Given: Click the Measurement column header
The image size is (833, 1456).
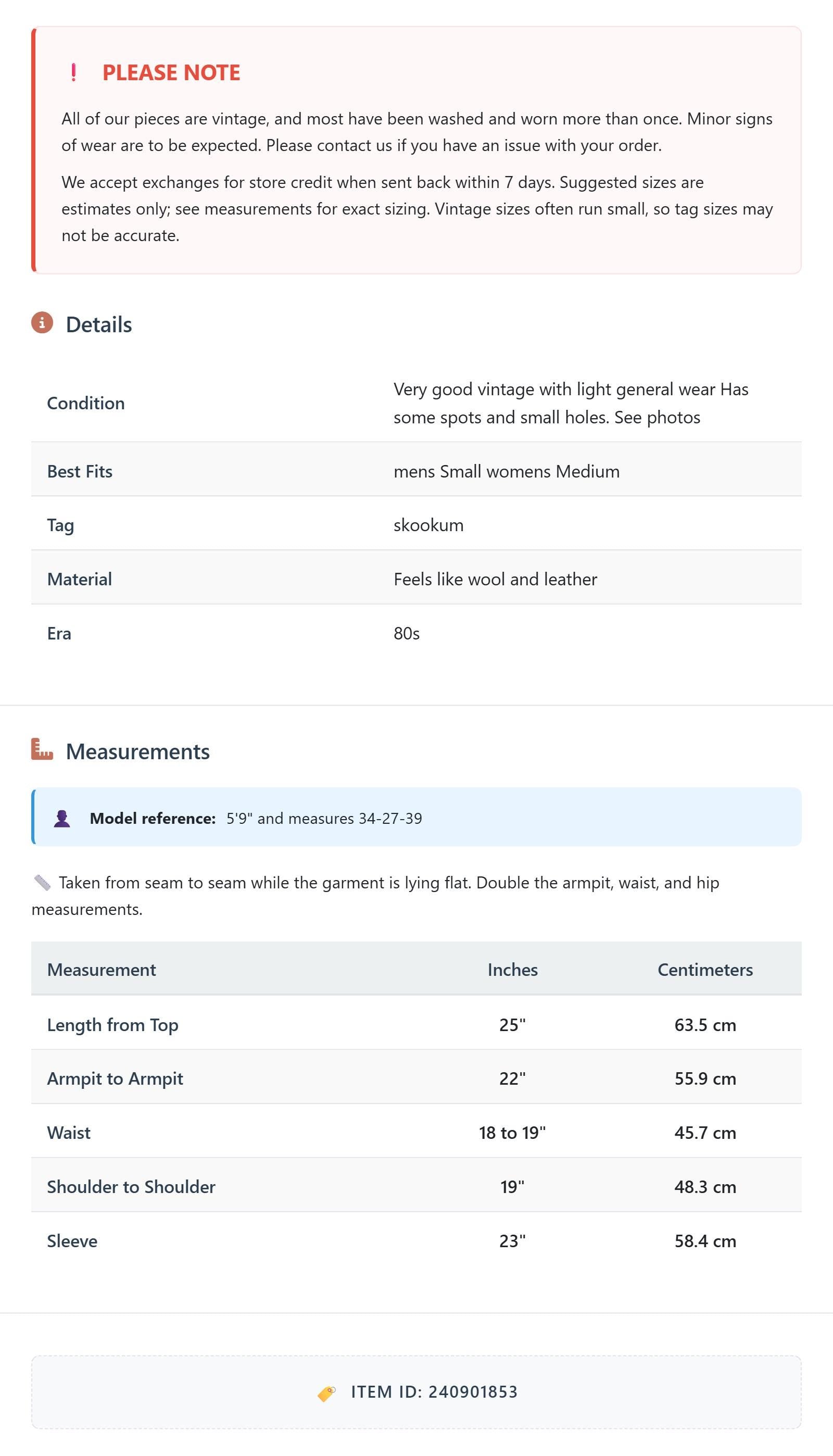Looking at the screenshot, I should coord(102,970).
